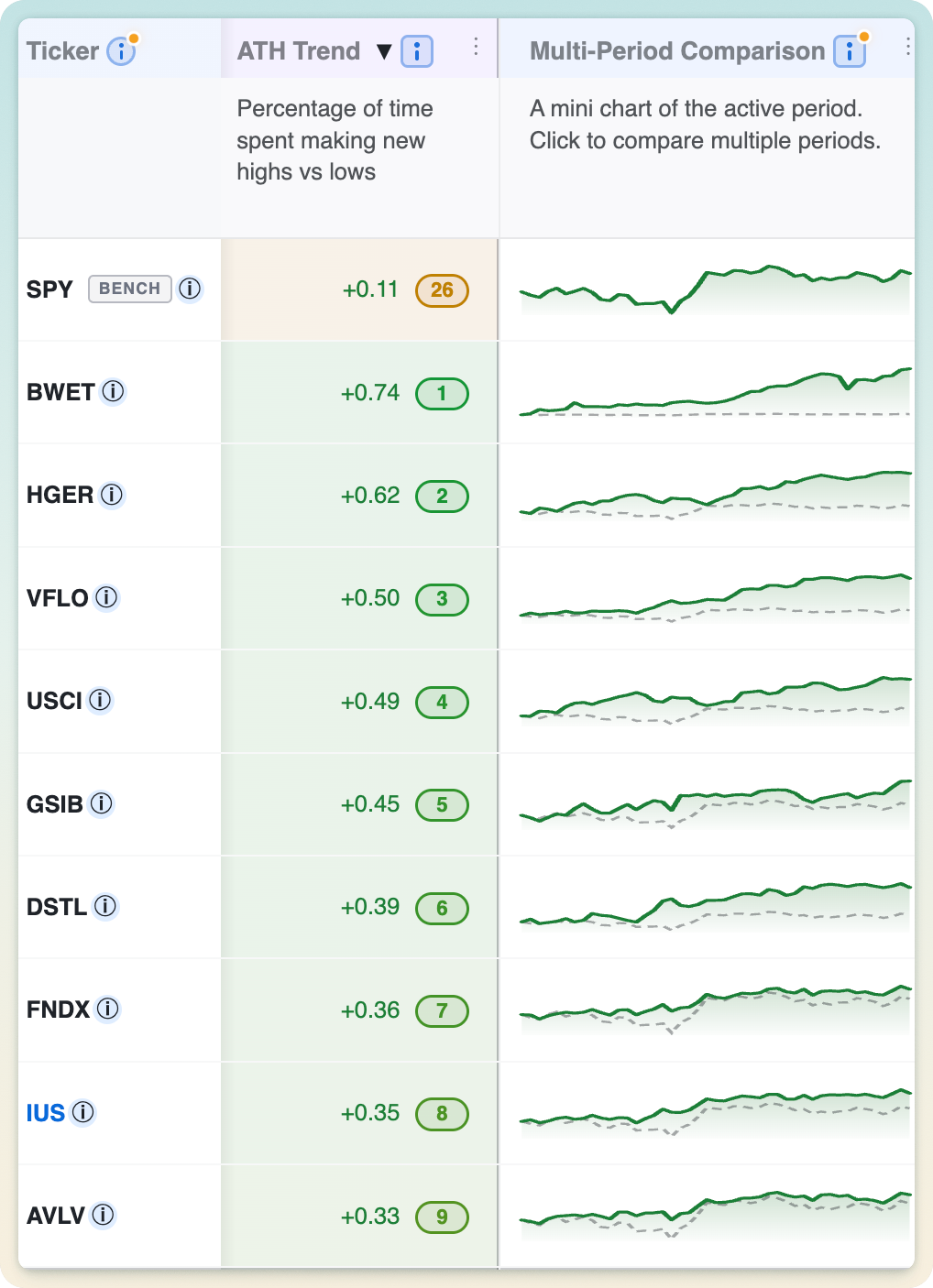Select the FNDX ticker name
The width and height of the screenshot is (933, 1288).
tap(59, 1010)
